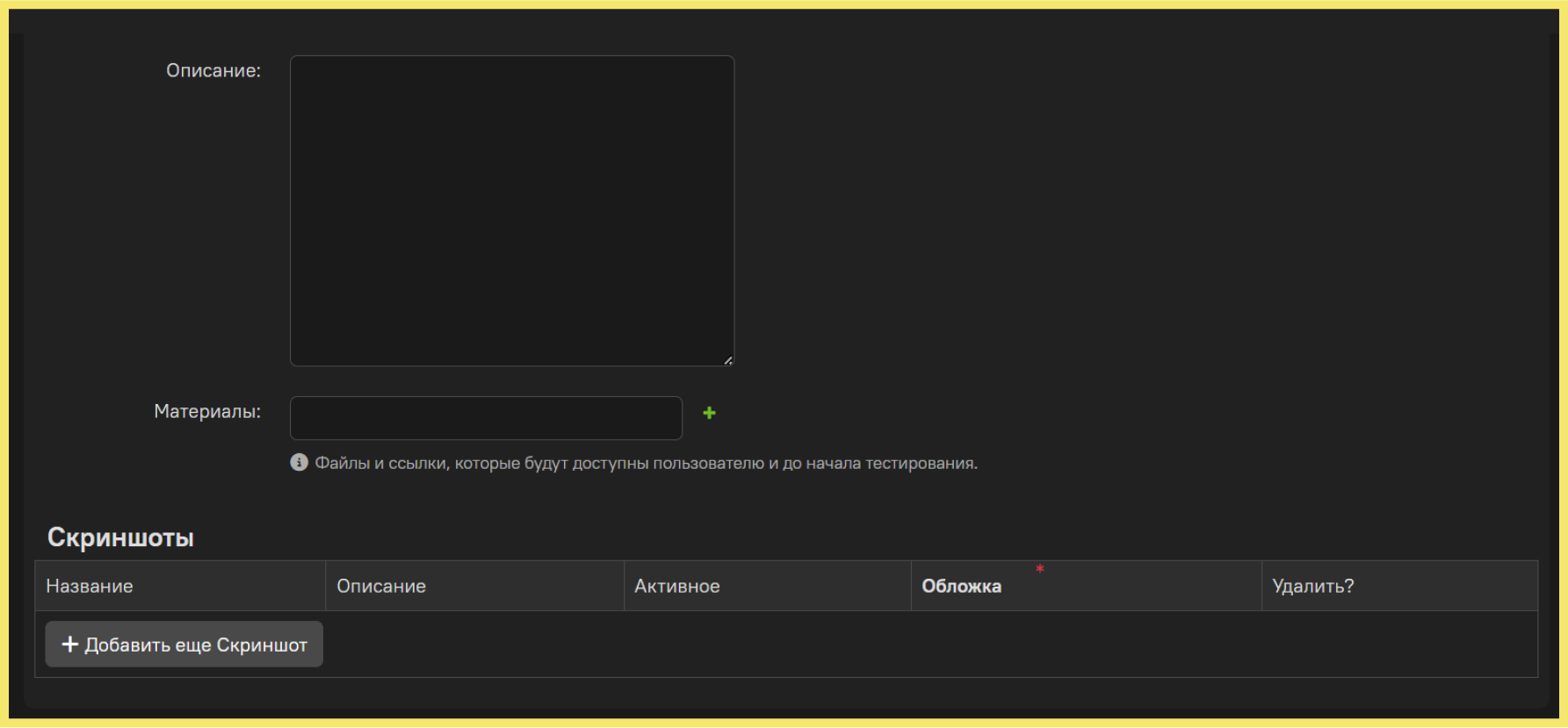The image size is (1568, 728).
Task: Click the green plus icon next to Материалы
Action: click(709, 413)
